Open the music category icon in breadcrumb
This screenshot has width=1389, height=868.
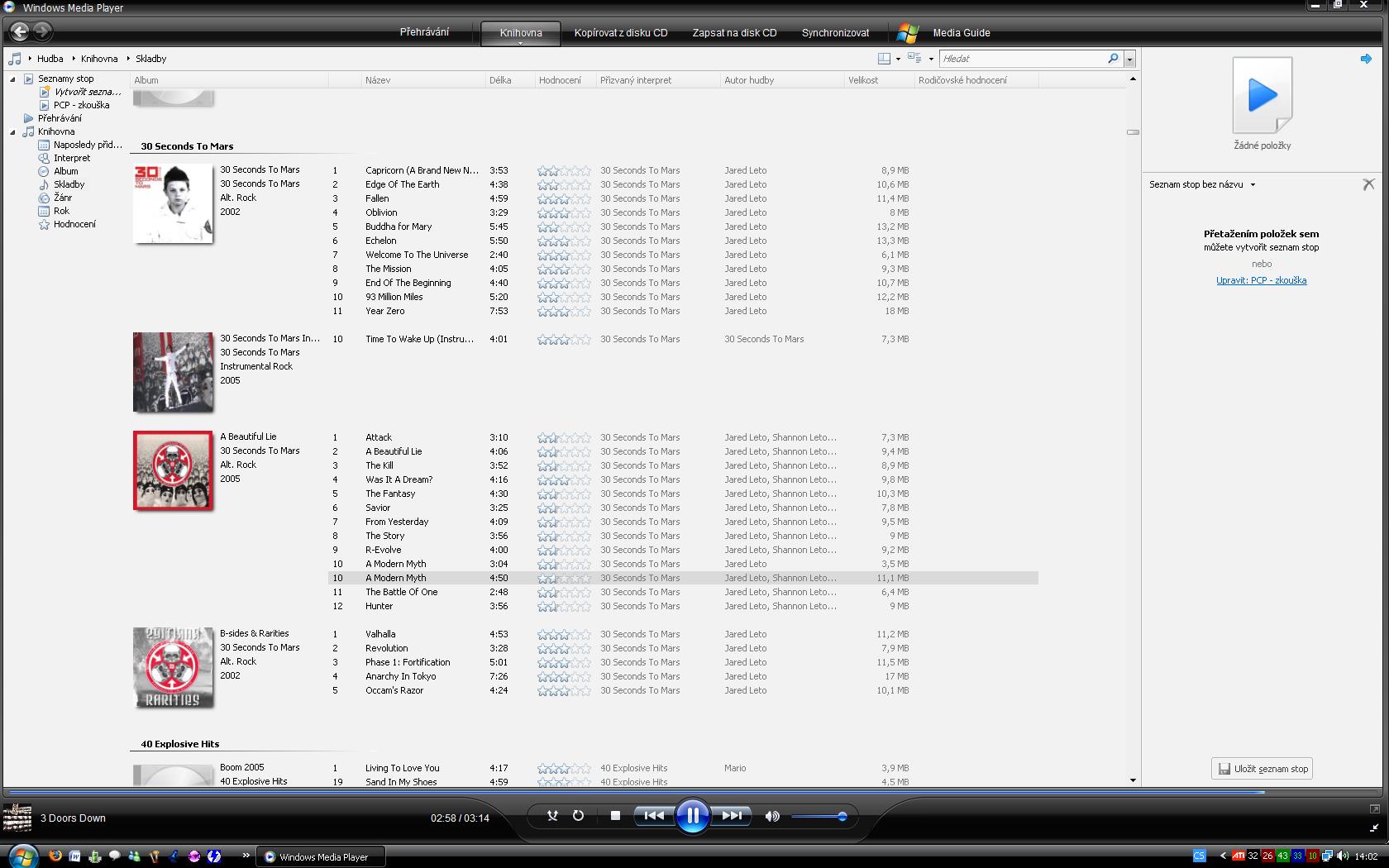click(15, 59)
